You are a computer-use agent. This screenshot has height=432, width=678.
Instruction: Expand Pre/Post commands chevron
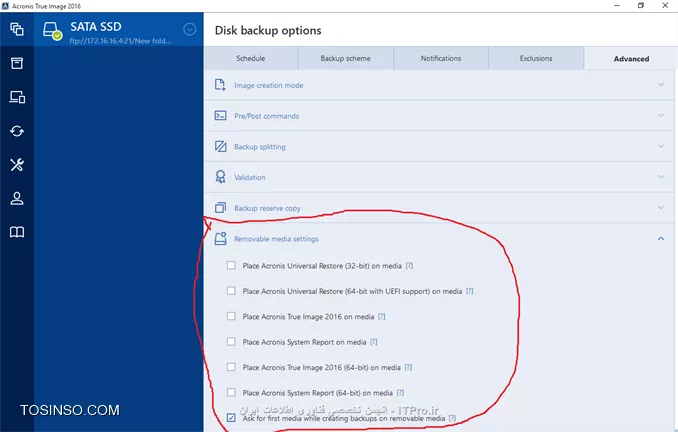click(661, 115)
